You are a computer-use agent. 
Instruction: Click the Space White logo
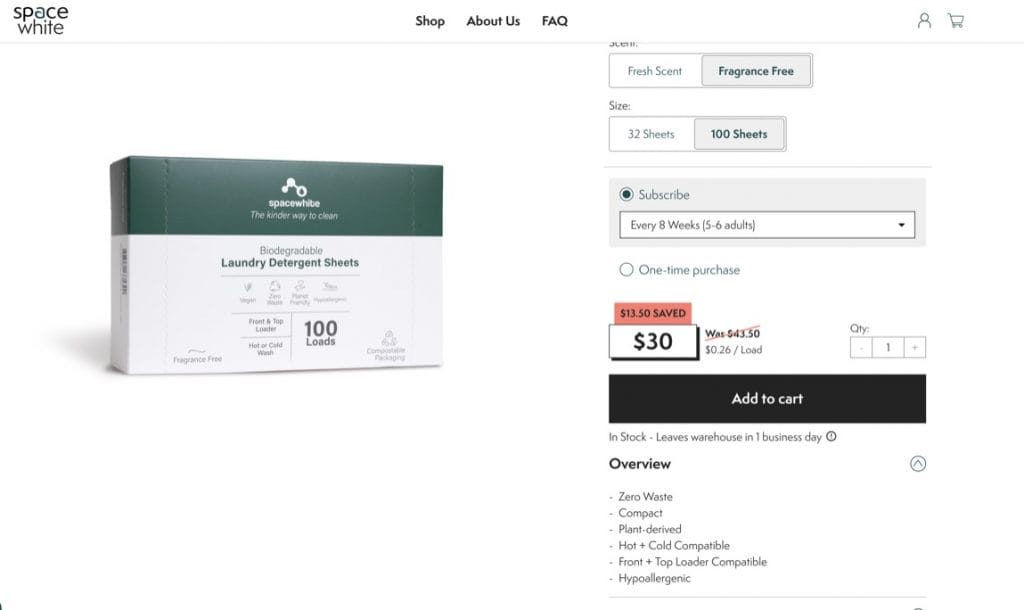point(41,20)
